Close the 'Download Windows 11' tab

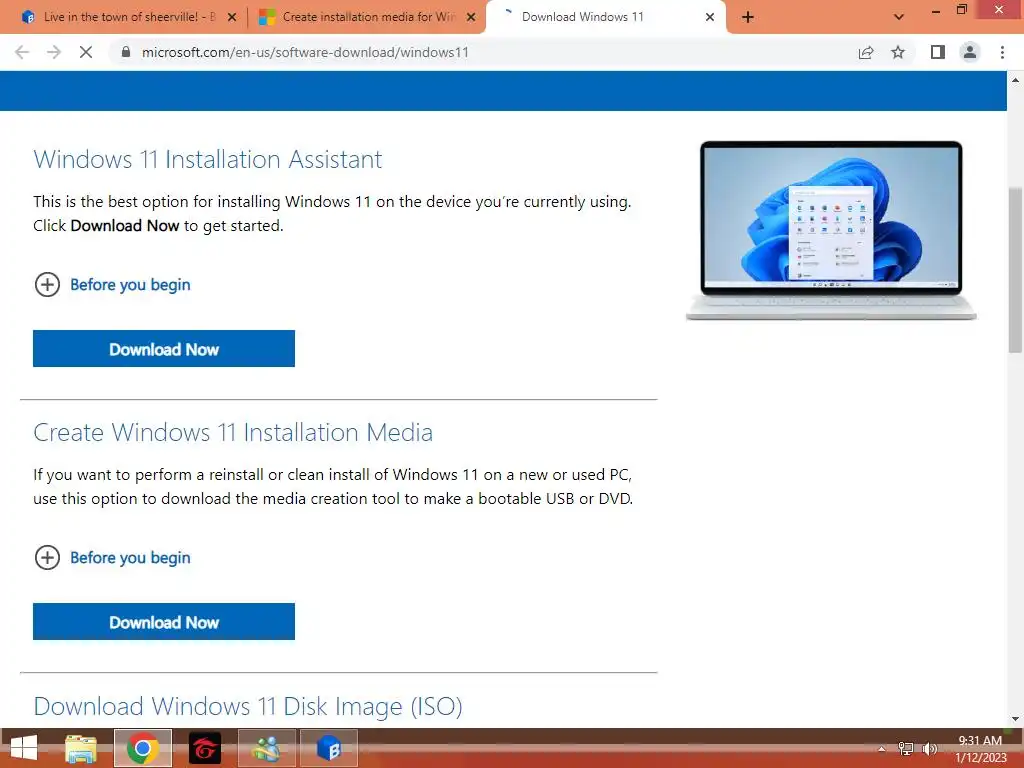[x=710, y=18]
